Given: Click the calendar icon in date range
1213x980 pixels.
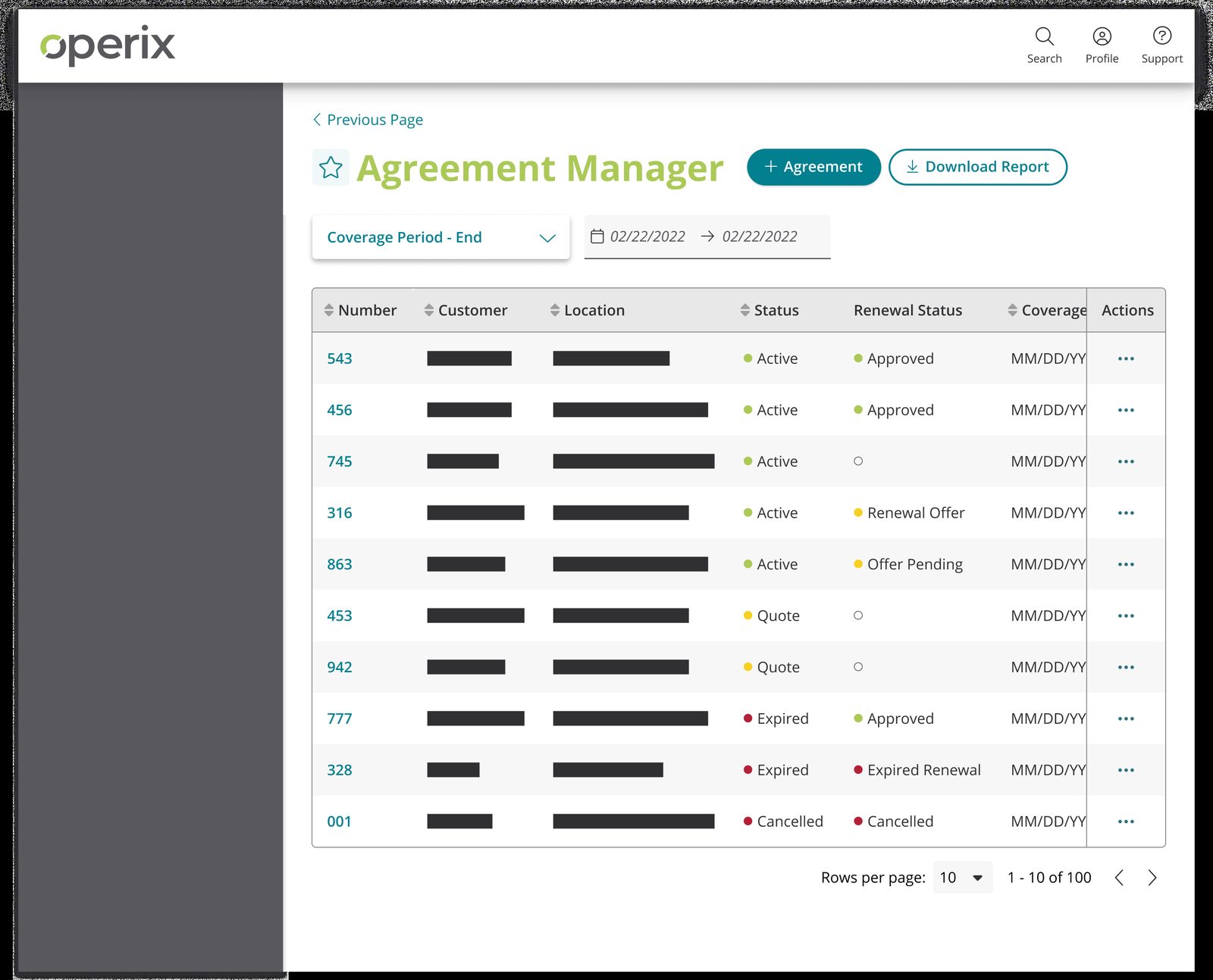Looking at the screenshot, I should click(x=597, y=236).
